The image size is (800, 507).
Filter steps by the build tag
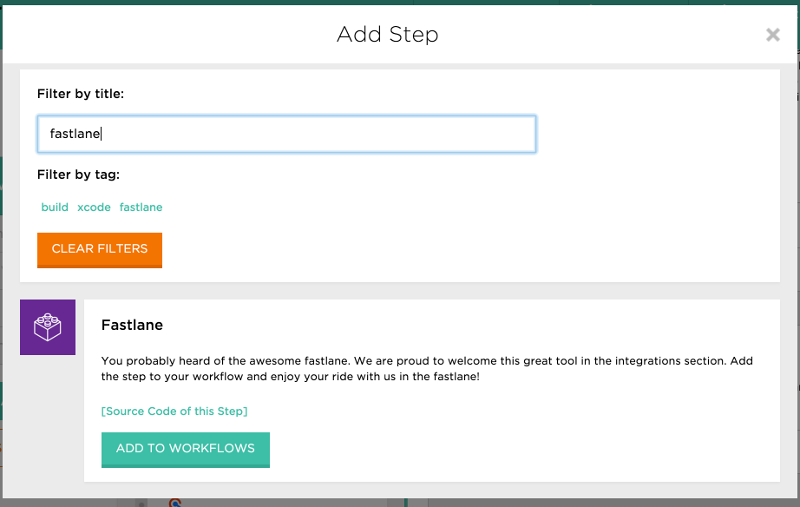click(55, 207)
